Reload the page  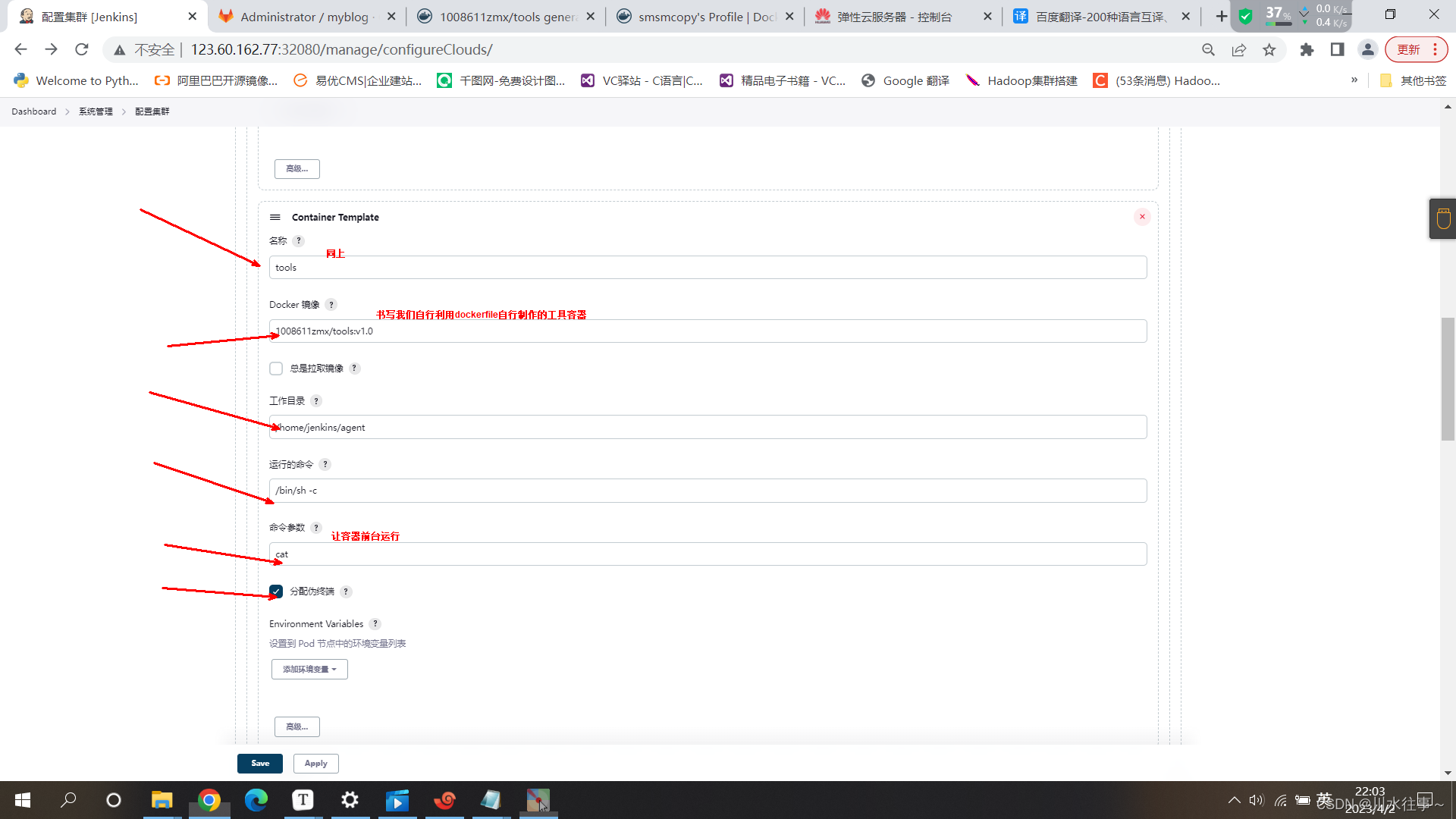pyautogui.click(x=82, y=50)
